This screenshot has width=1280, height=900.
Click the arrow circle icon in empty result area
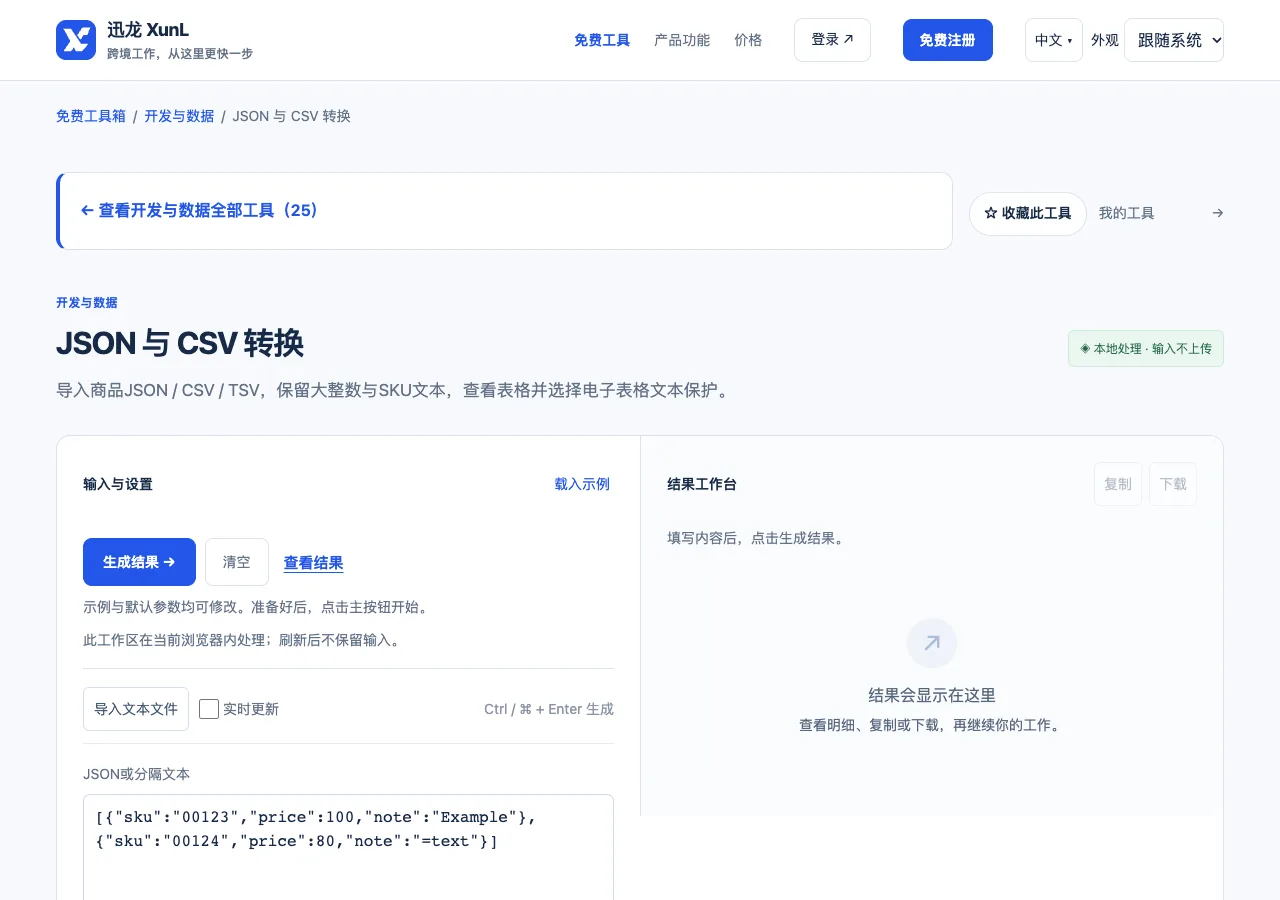932,643
